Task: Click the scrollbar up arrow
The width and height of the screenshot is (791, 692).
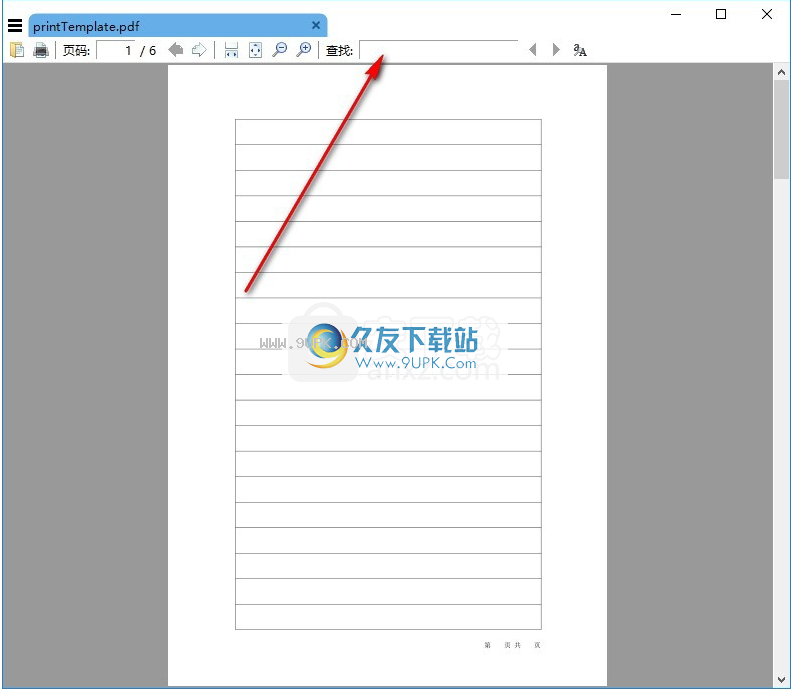Action: click(781, 72)
